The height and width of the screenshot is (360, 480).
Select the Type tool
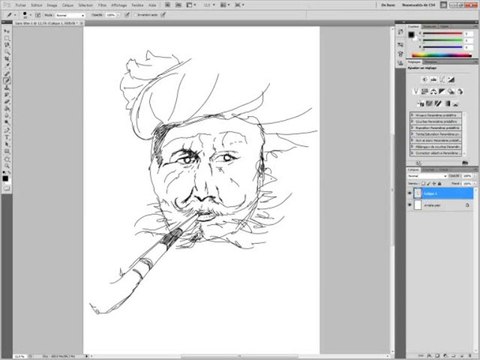[x=6, y=137]
